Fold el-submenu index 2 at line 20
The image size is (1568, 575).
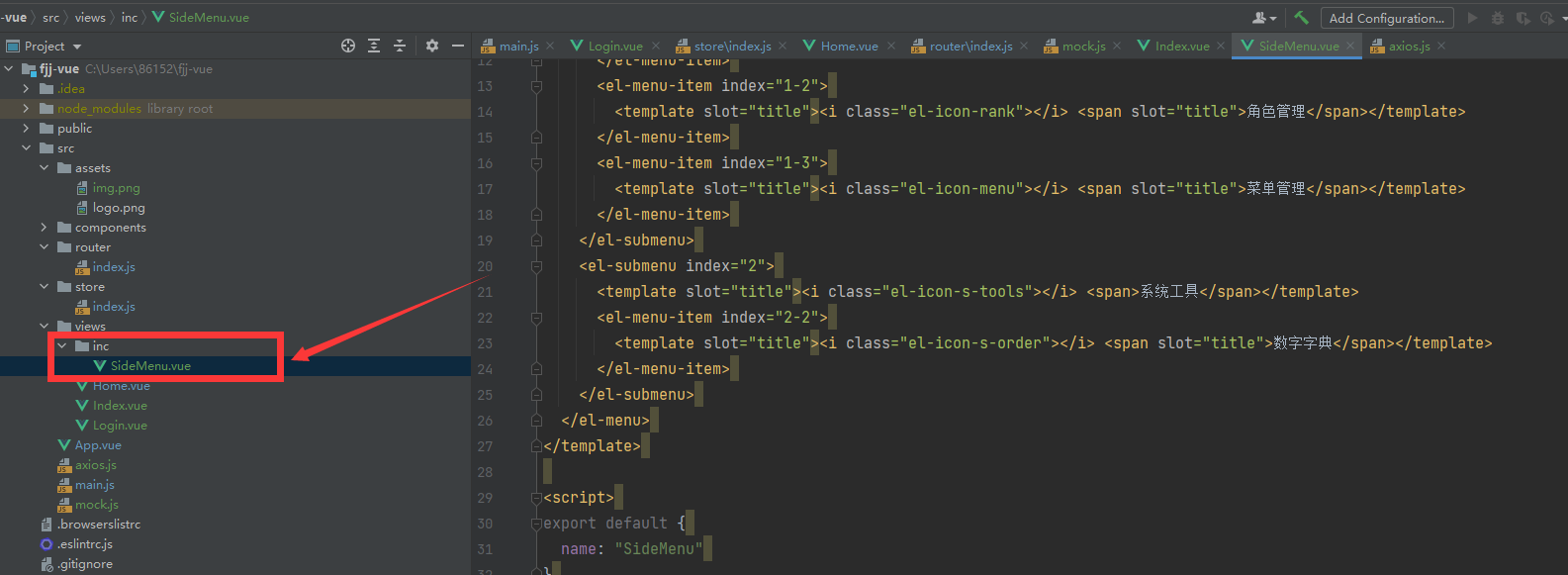tap(536, 266)
